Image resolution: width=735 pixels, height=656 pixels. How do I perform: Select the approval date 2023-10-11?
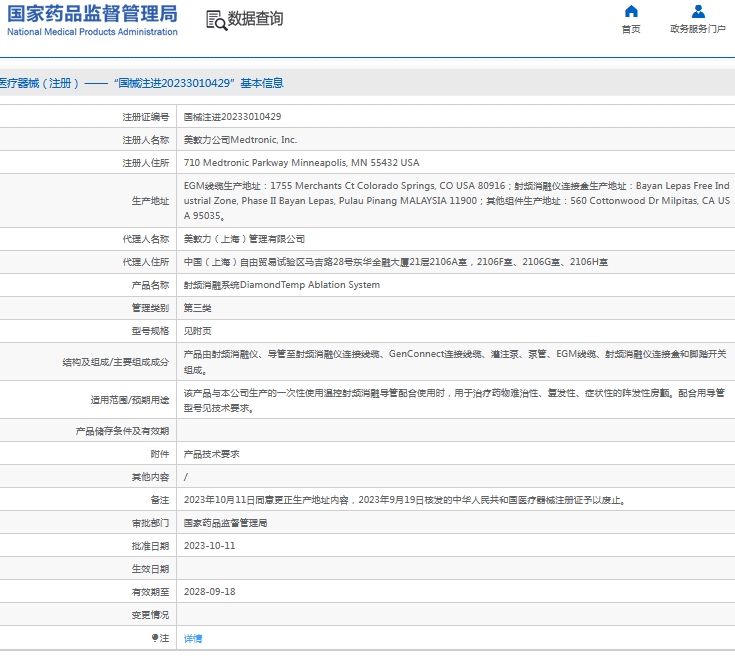click(x=210, y=546)
